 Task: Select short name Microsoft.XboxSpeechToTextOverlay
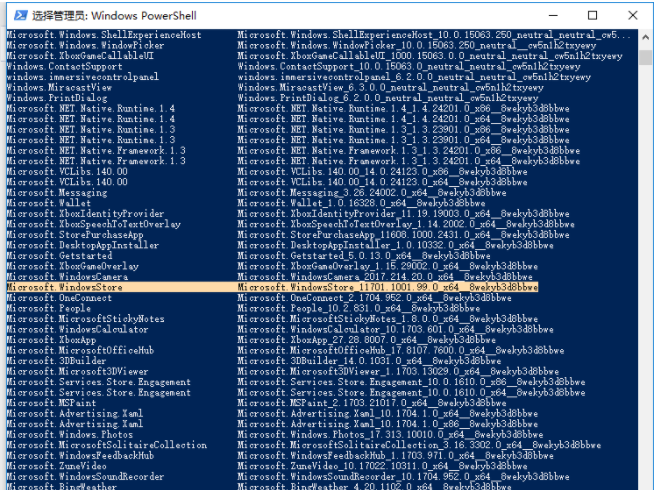[93, 224]
